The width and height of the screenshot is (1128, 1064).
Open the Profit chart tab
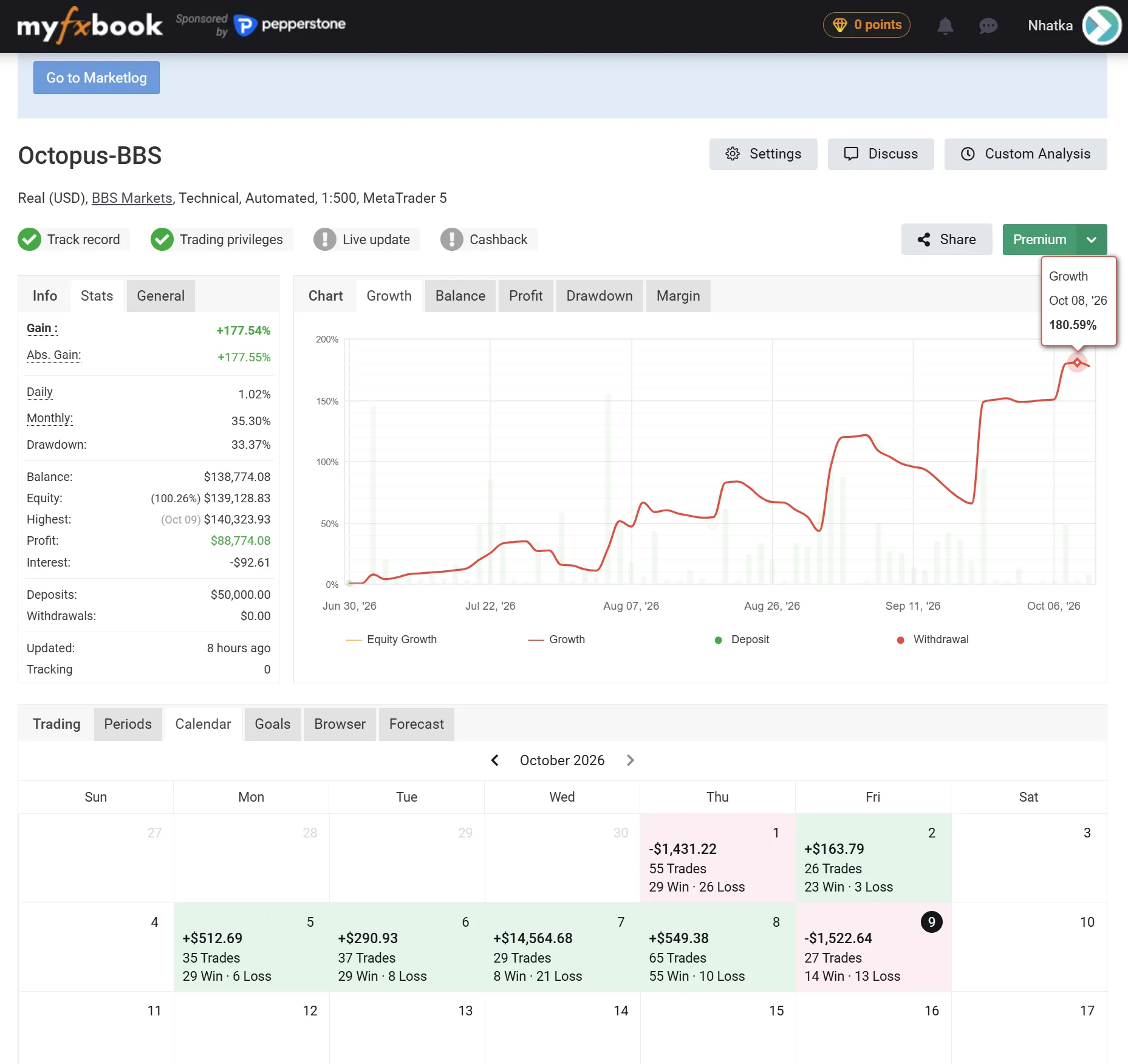click(x=525, y=296)
